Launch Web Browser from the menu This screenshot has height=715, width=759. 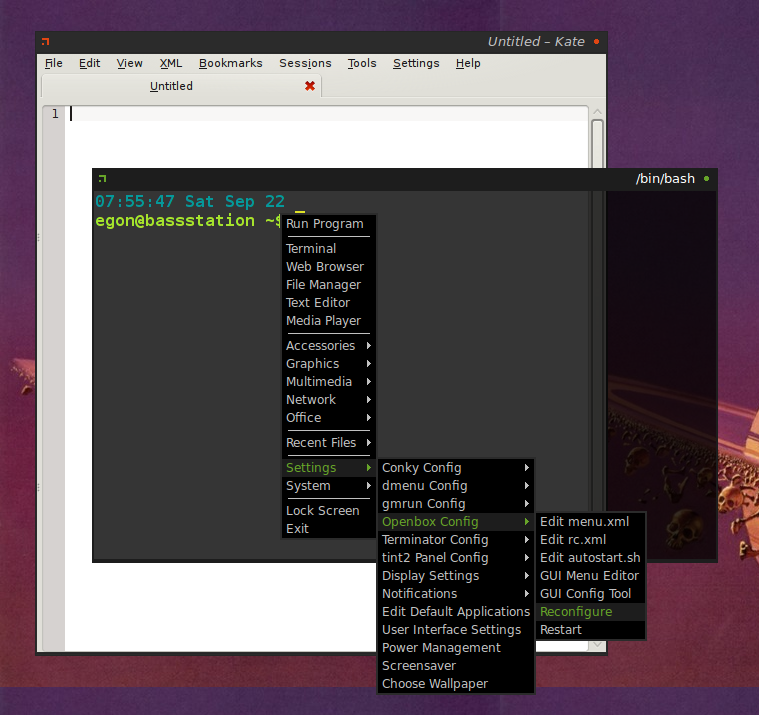pyautogui.click(x=328, y=267)
